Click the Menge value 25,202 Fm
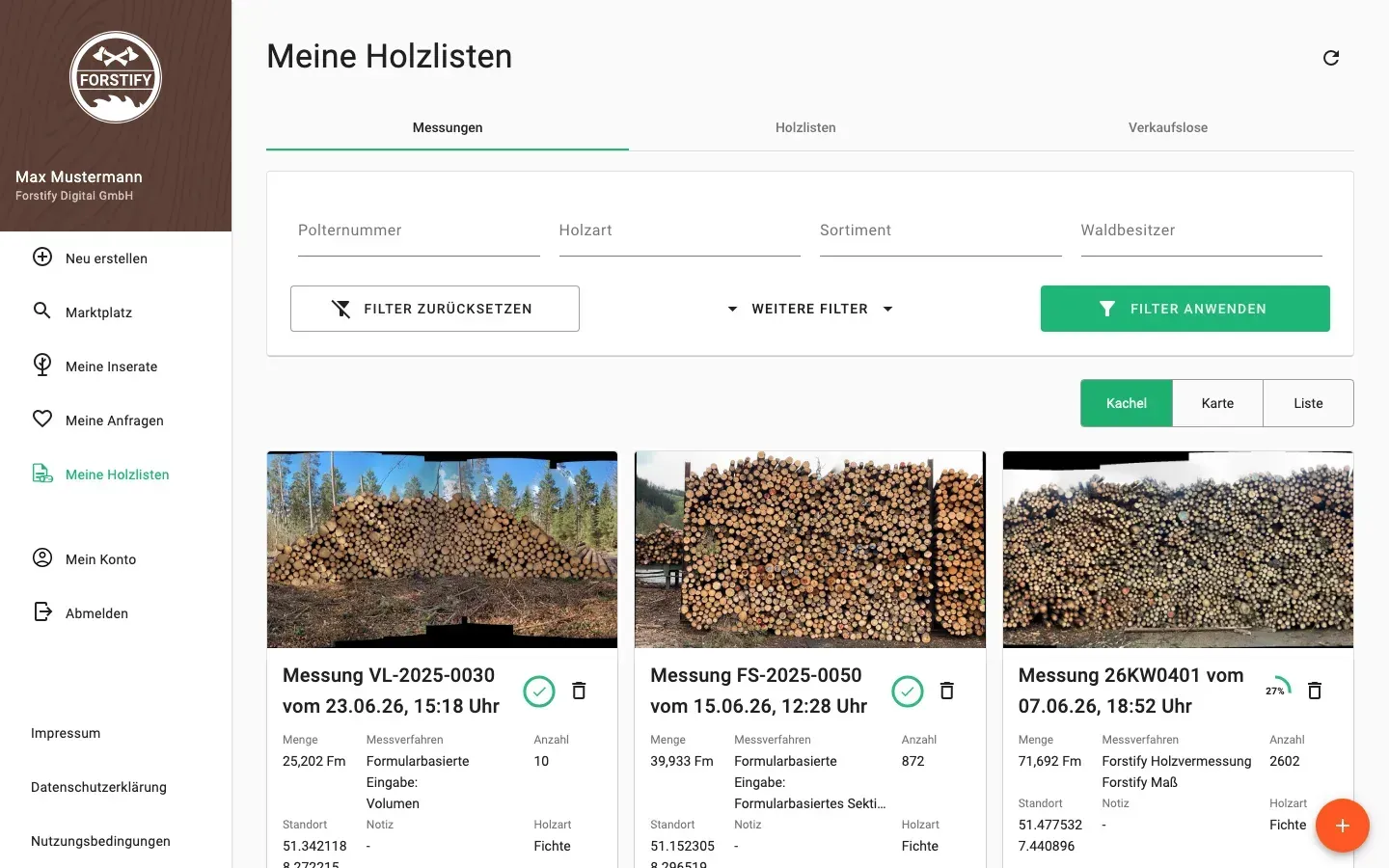Screen dimensions: 1389x868 (314, 761)
